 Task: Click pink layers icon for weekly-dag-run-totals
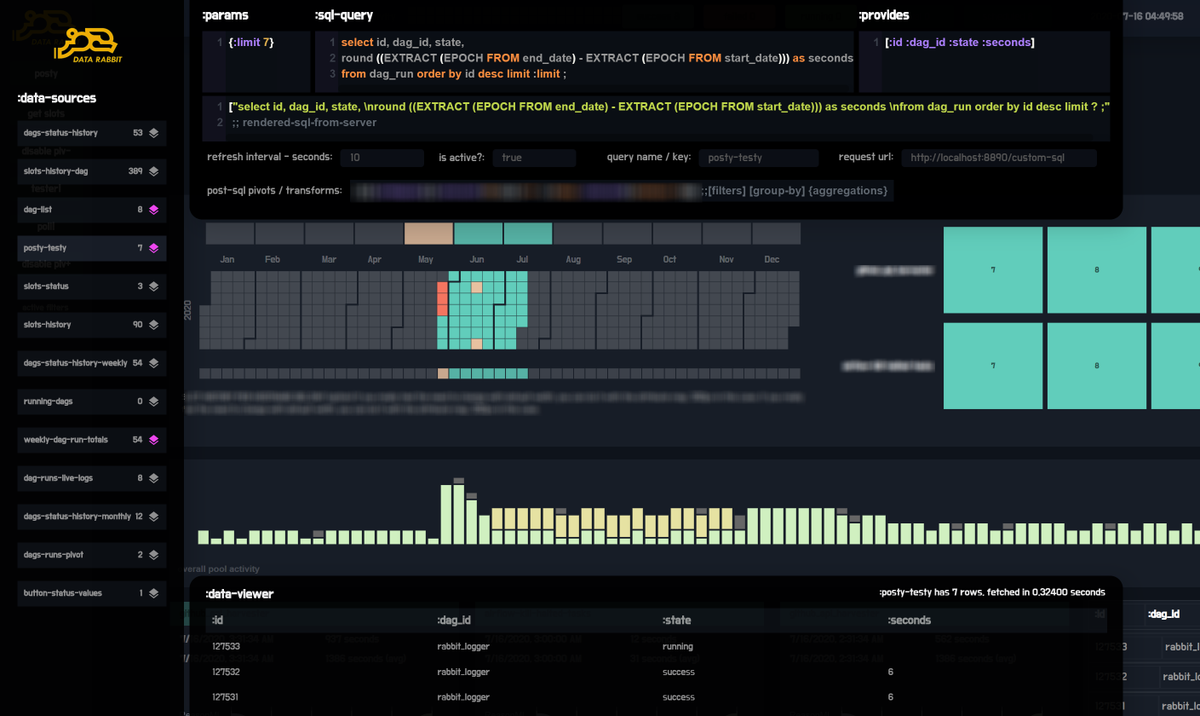tap(154, 439)
